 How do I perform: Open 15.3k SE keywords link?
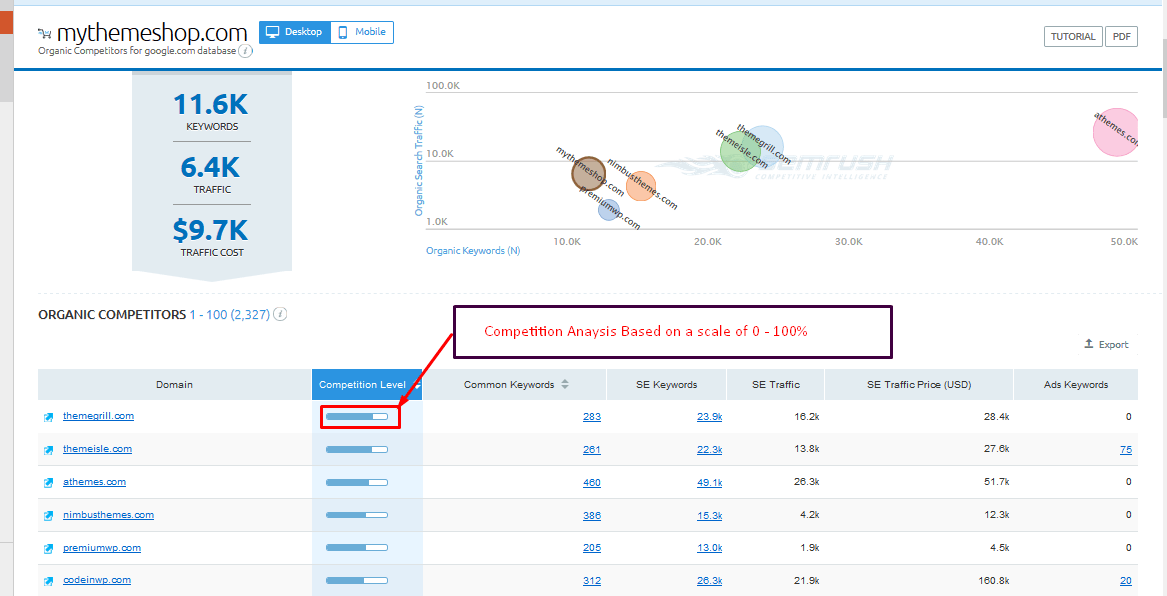[x=709, y=515]
